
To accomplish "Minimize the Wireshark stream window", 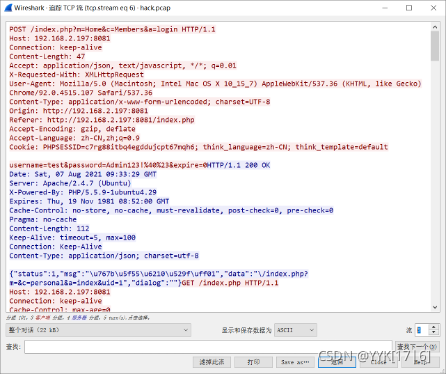I will 385,8.
